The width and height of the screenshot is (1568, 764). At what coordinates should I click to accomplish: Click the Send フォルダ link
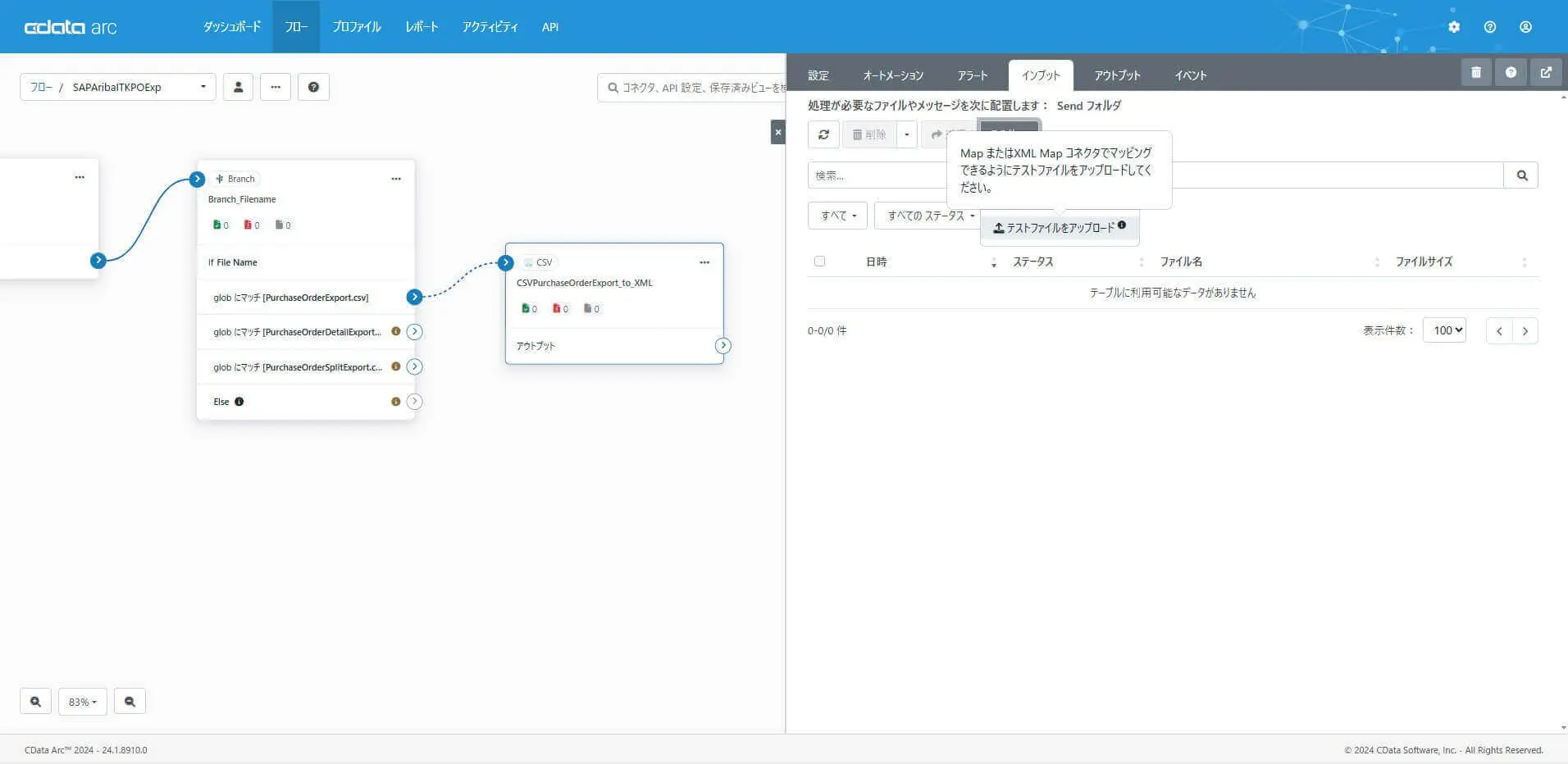(x=1088, y=106)
